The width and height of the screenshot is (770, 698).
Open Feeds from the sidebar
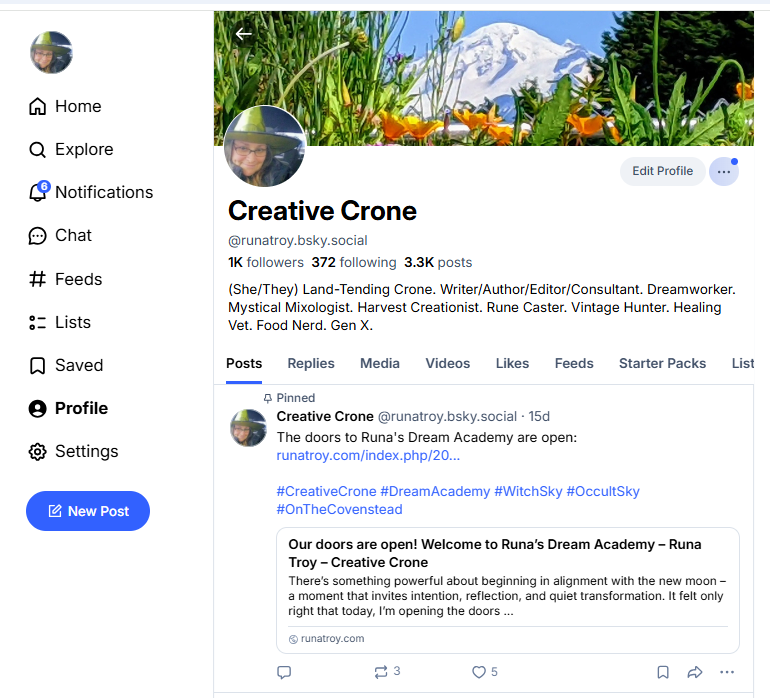tap(66, 279)
